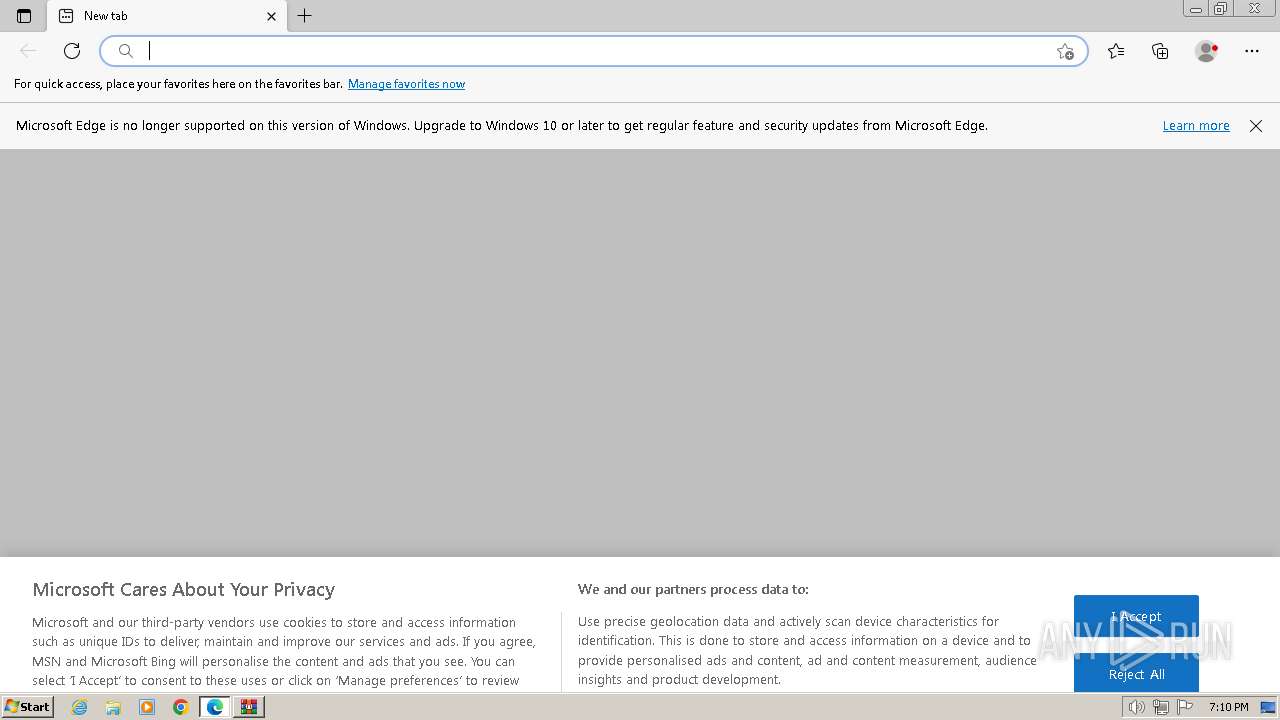This screenshot has width=1280, height=720.
Task: Launch Internet Explorer from taskbar
Action: point(79,707)
